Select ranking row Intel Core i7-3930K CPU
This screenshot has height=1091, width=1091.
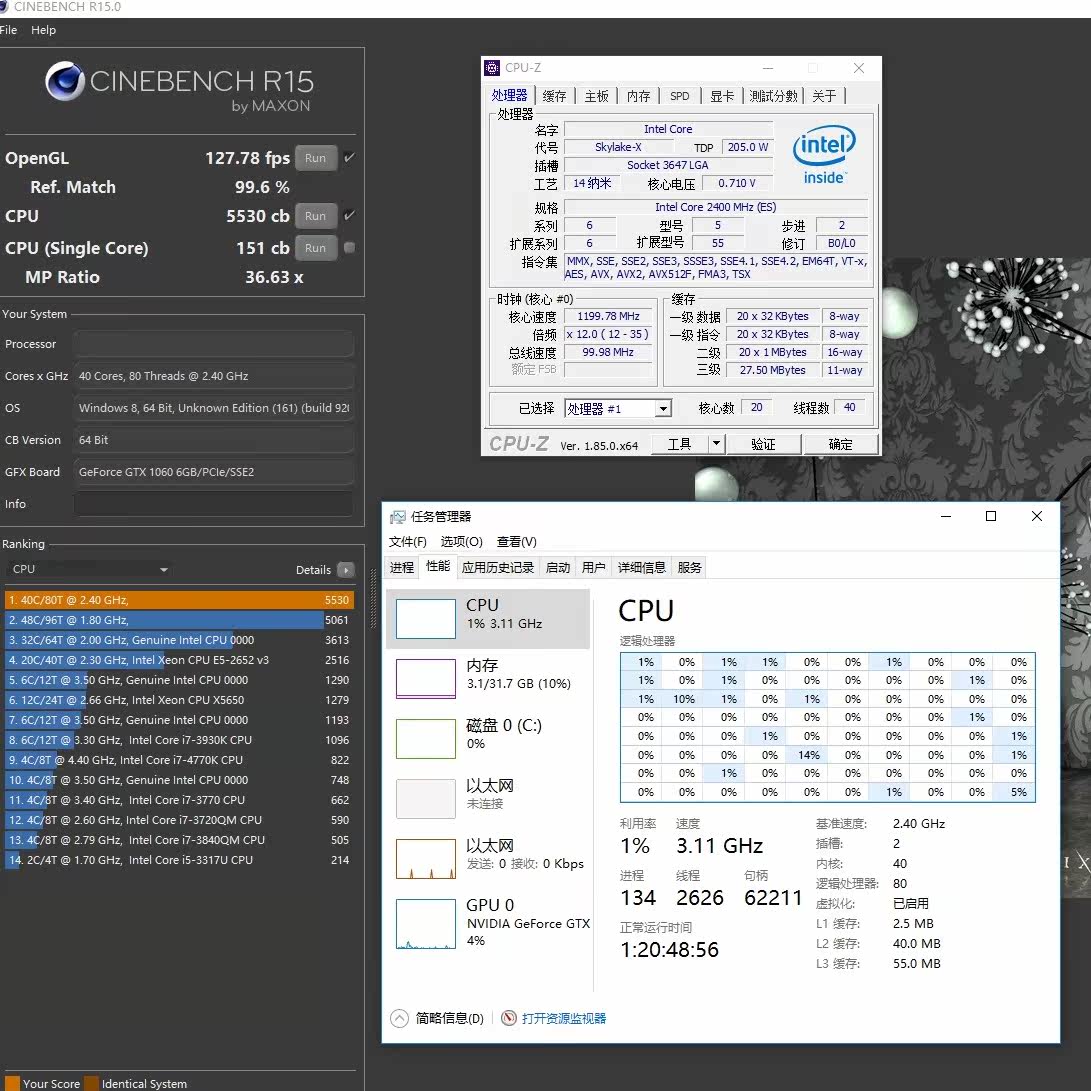(179, 740)
